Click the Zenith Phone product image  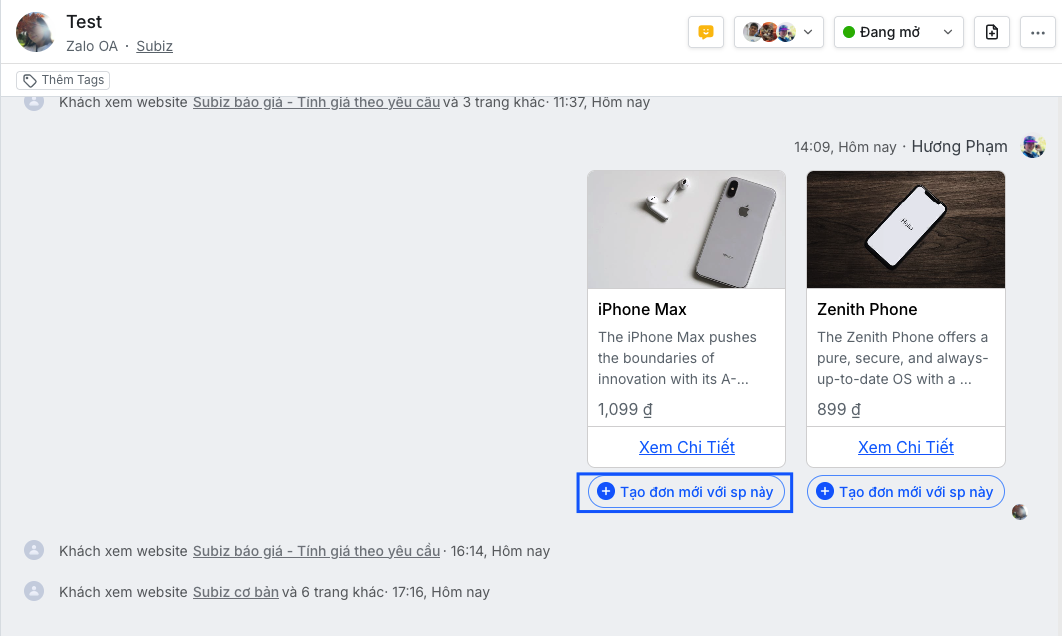[x=905, y=229]
